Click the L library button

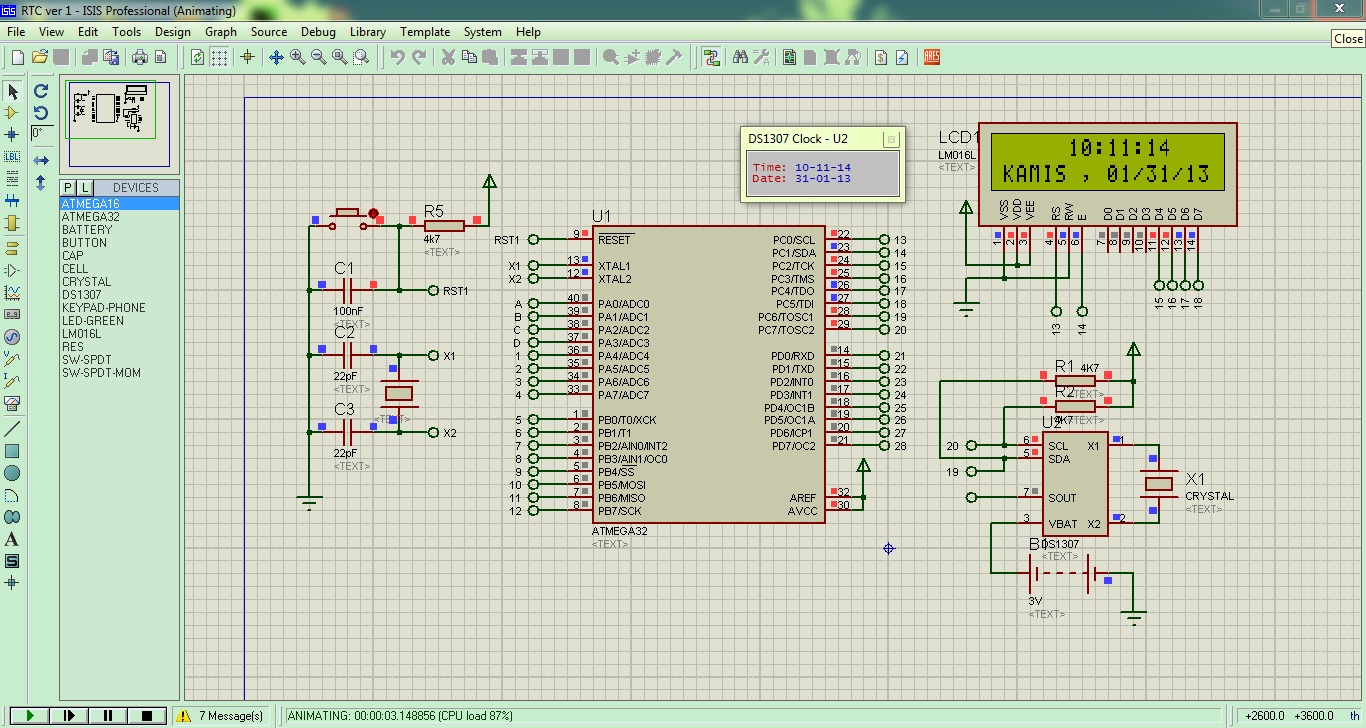(84, 188)
